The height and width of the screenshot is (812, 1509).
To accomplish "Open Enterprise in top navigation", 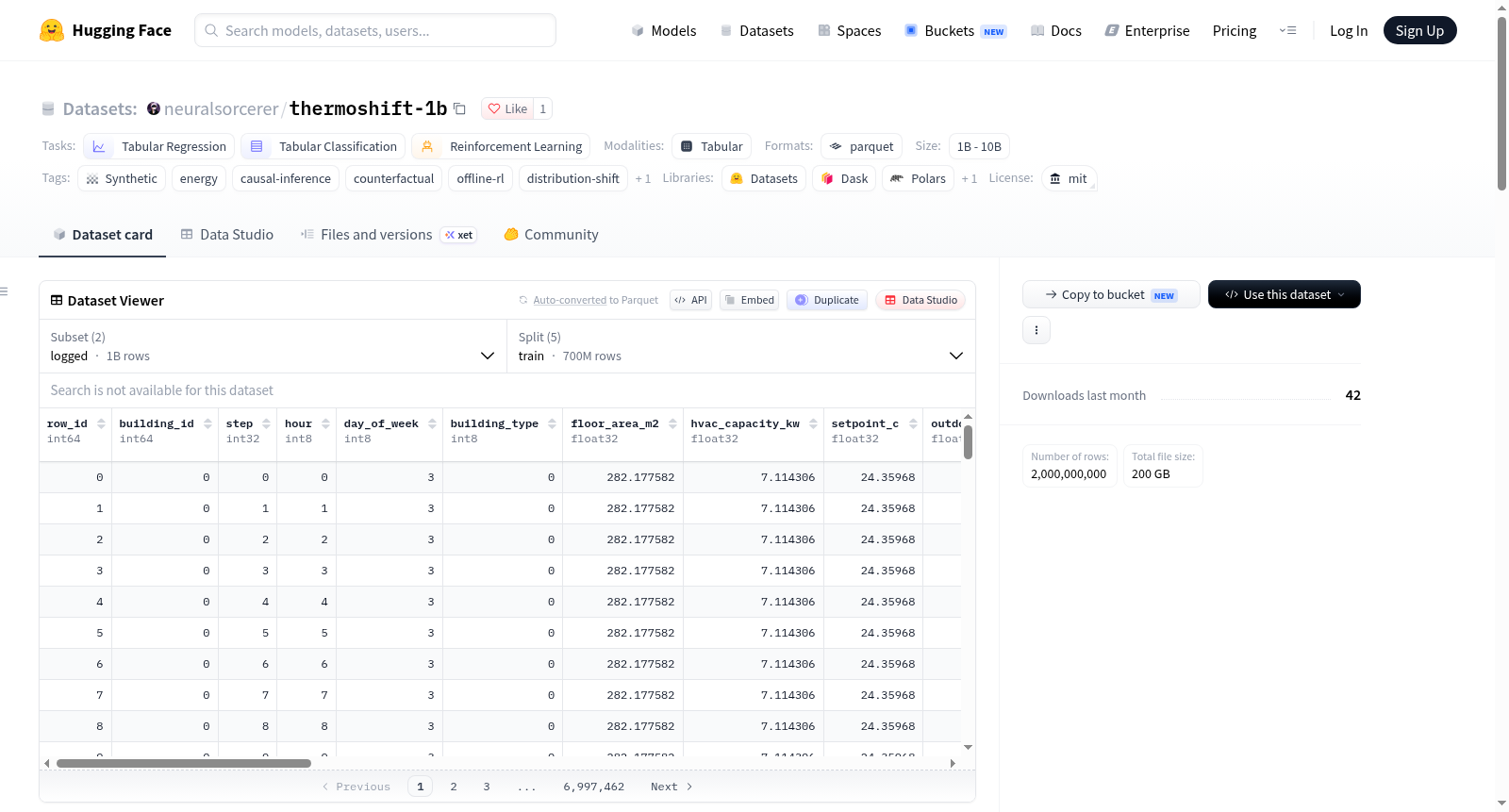I will tap(1147, 30).
